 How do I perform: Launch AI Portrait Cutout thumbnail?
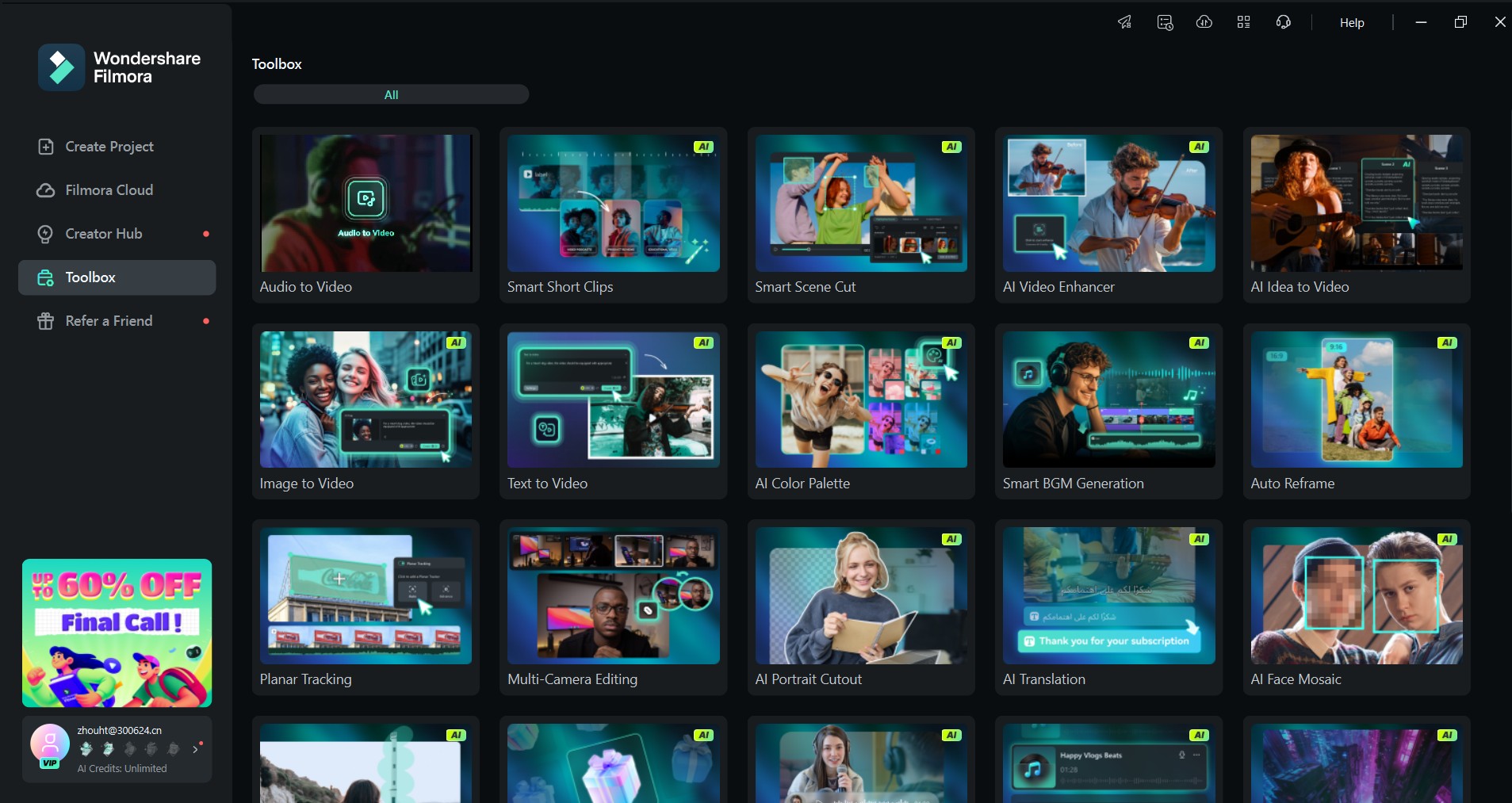pyautogui.click(x=861, y=595)
